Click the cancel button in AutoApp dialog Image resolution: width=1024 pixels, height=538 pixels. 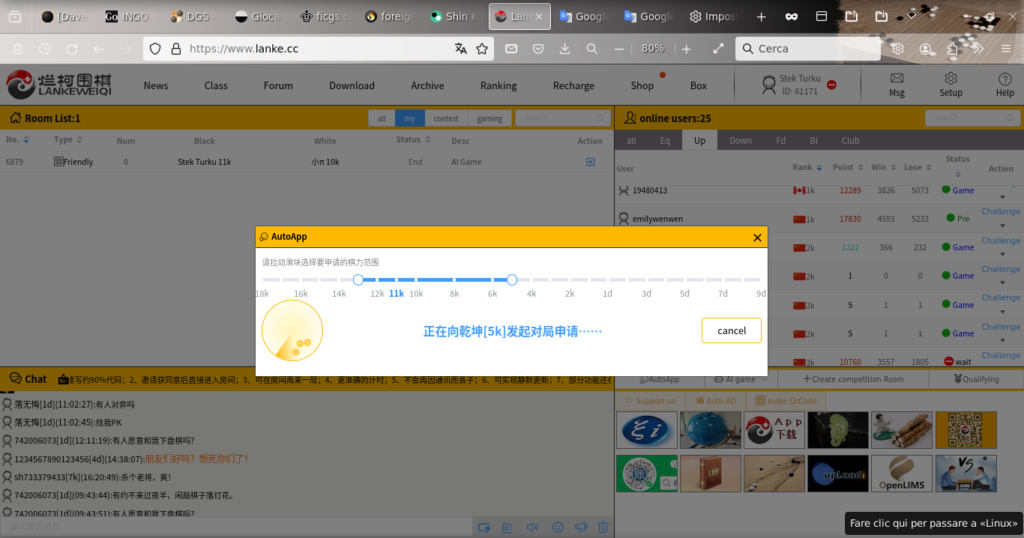[731, 331]
